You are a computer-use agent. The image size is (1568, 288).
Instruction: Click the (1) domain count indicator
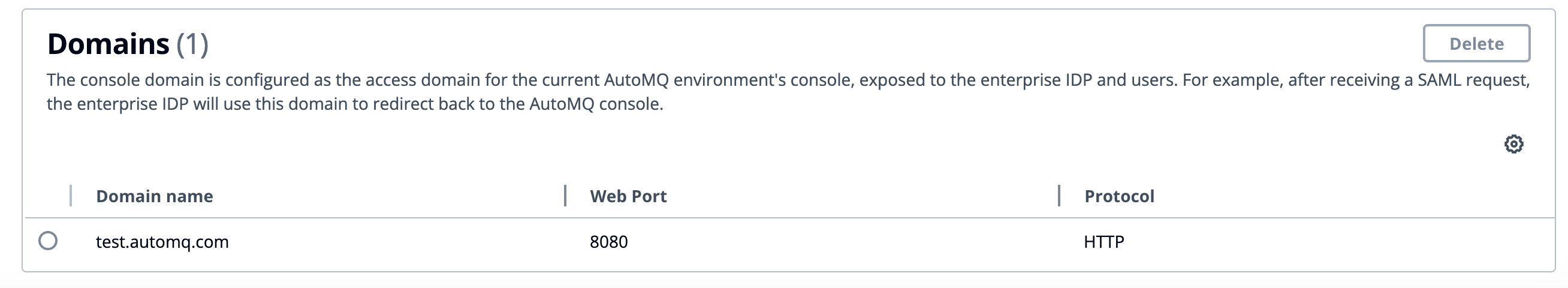coord(192,44)
